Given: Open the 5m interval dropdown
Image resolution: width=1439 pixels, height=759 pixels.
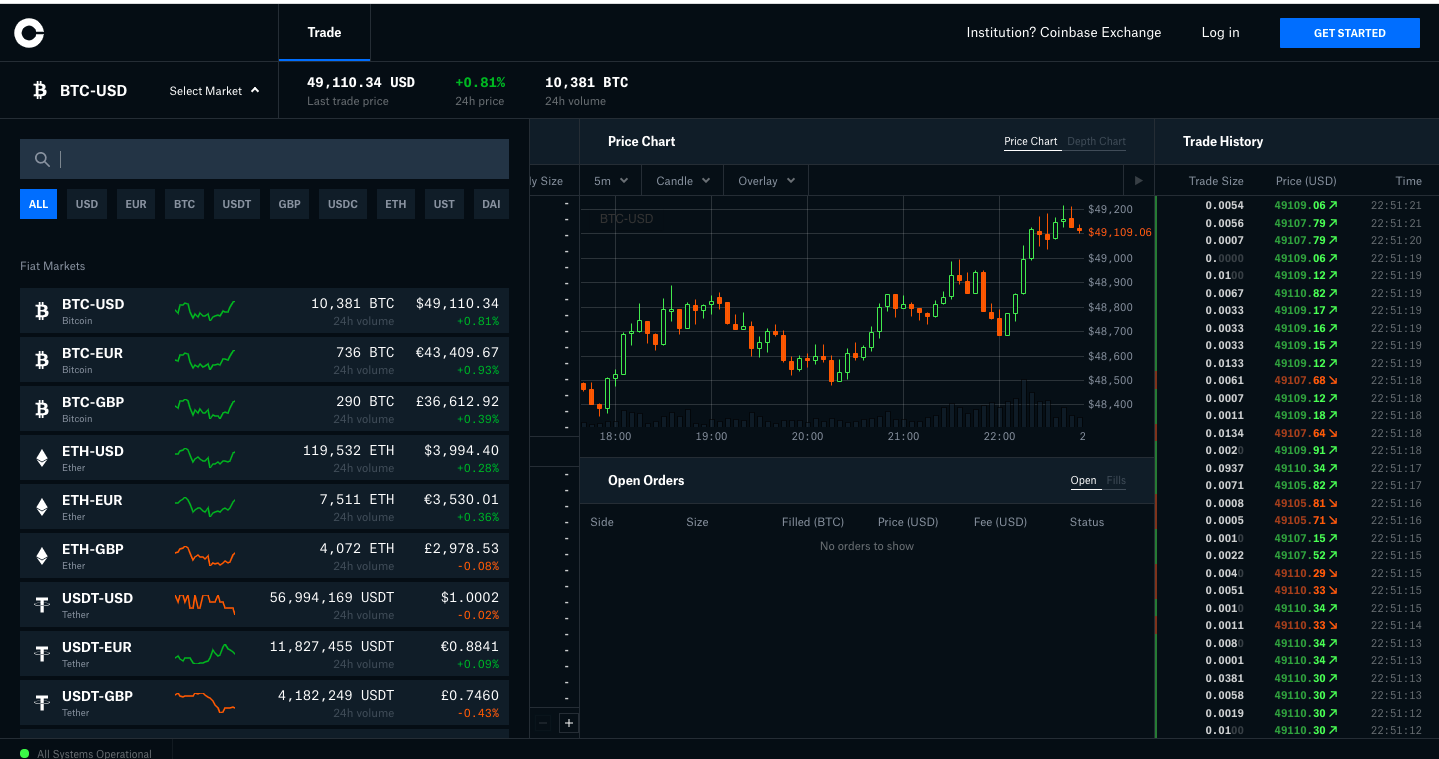Looking at the screenshot, I should 611,181.
